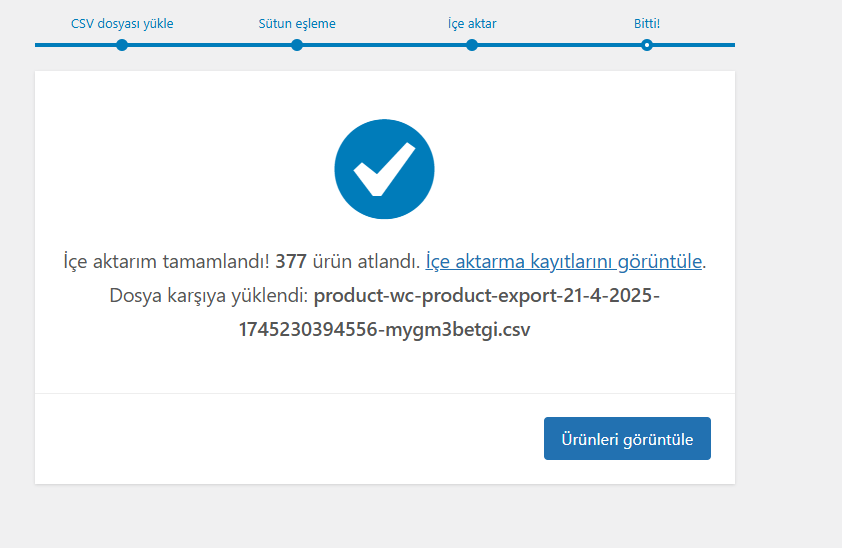Click the dot under Sütun eşleme step

297,45
